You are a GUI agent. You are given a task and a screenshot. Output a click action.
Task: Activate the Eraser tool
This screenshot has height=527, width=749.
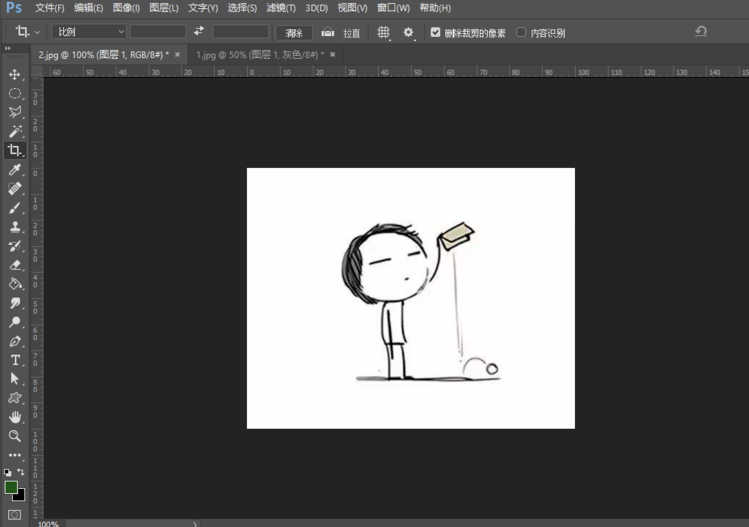[x=15, y=265]
